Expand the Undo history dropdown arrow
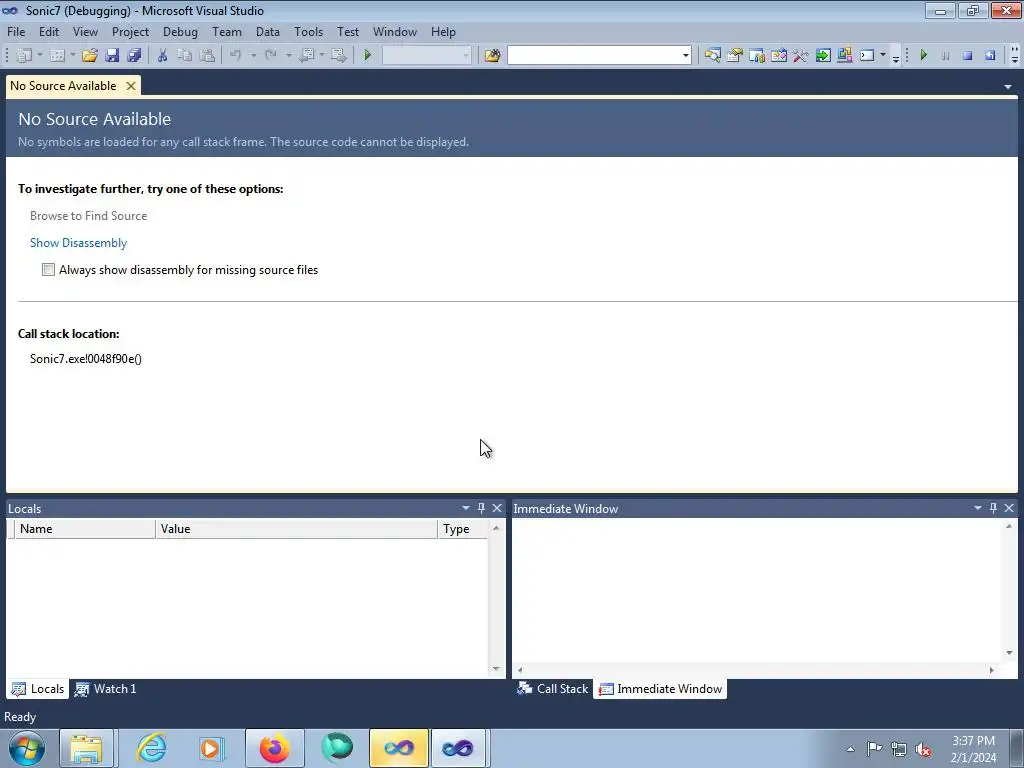 [x=253, y=56]
